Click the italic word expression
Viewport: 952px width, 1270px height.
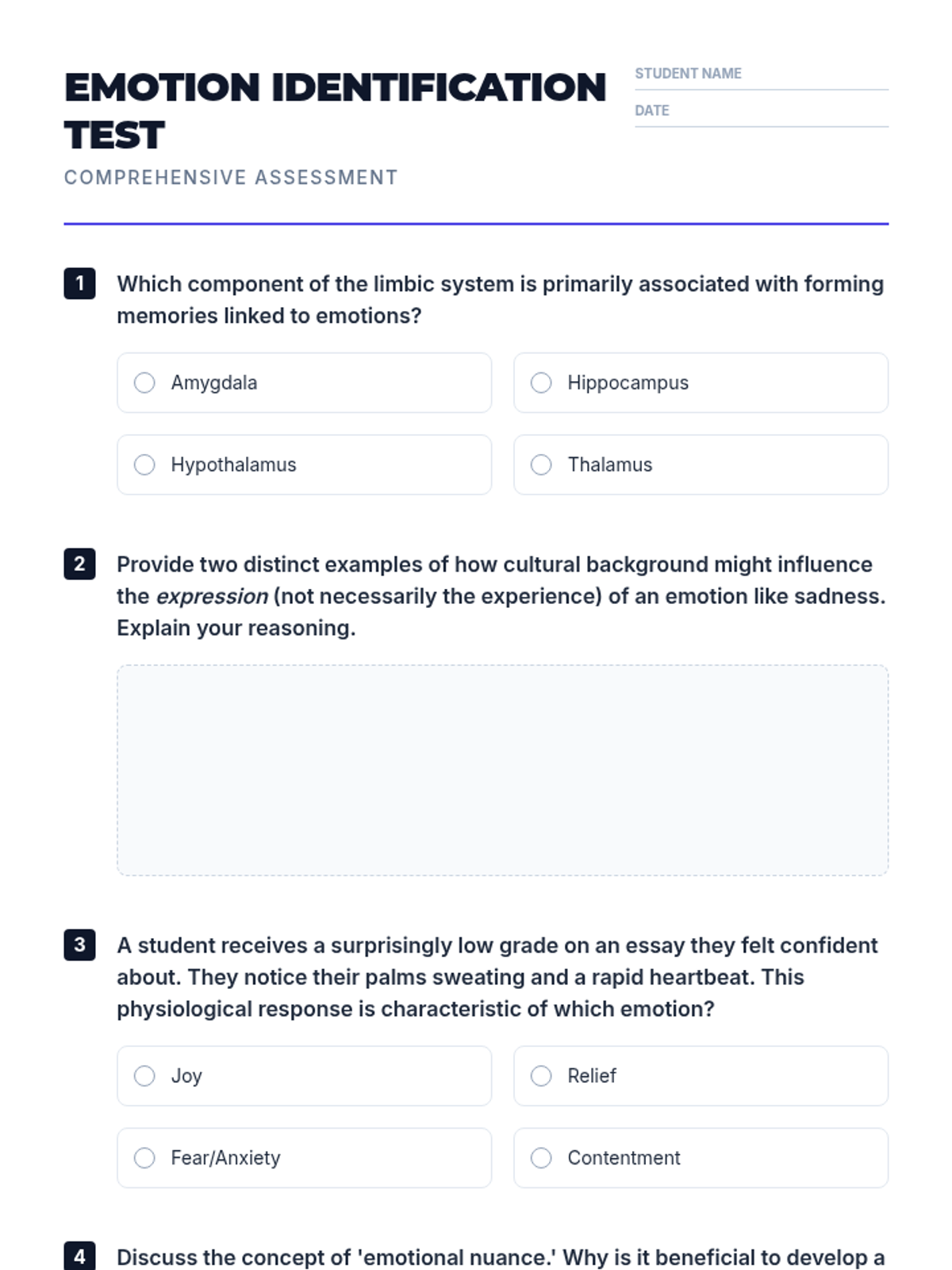[x=211, y=596]
